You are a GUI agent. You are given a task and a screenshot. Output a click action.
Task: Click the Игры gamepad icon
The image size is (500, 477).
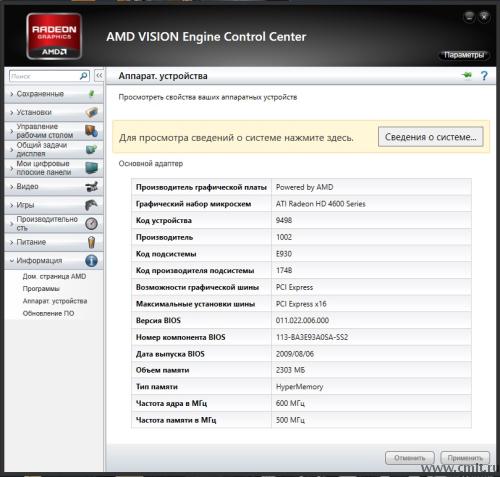(91, 205)
